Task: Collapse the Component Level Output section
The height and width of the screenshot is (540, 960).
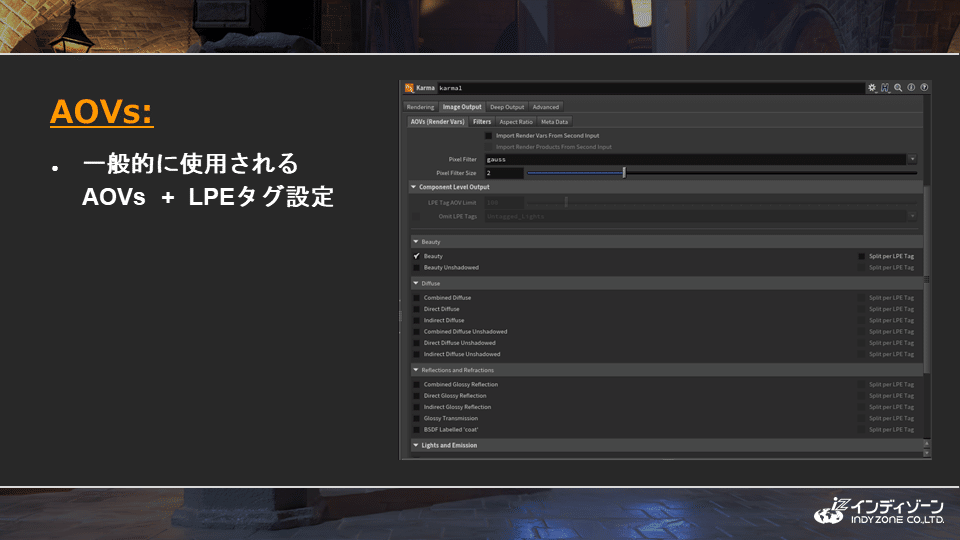Action: click(x=413, y=187)
